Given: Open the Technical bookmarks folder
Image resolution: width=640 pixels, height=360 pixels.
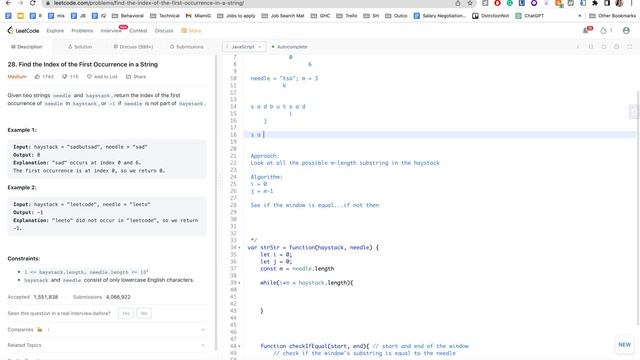Looking at the screenshot, I should tap(165, 16).
